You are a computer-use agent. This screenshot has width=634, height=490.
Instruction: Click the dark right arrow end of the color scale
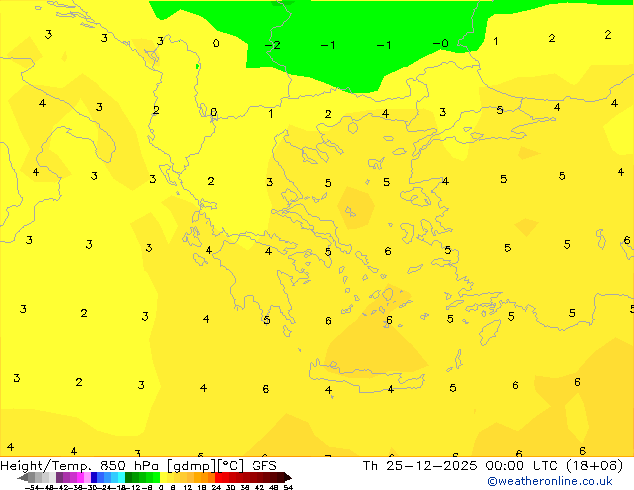point(287,477)
